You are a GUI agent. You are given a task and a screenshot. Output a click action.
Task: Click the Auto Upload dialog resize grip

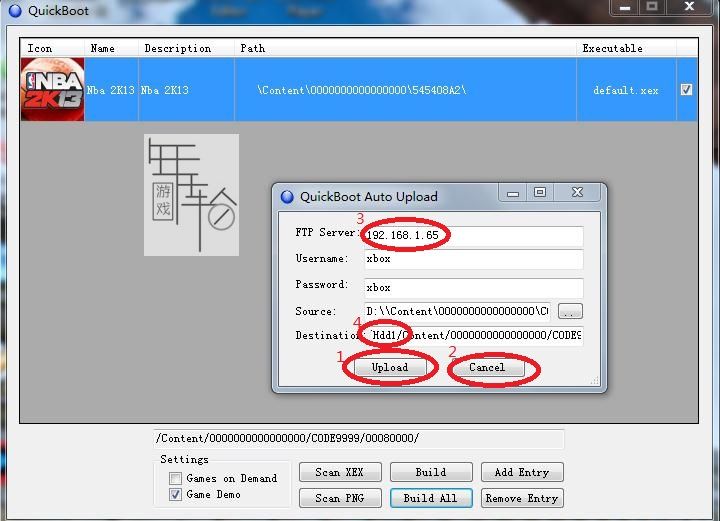coord(594,381)
